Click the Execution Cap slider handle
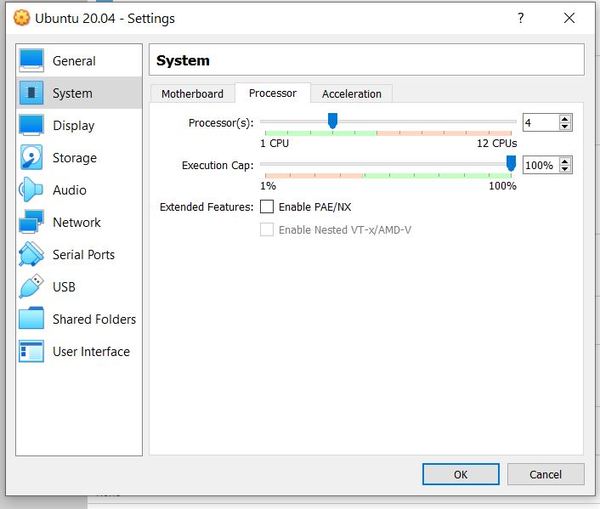This screenshot has height=509, width=600. [x=511, y=163]
